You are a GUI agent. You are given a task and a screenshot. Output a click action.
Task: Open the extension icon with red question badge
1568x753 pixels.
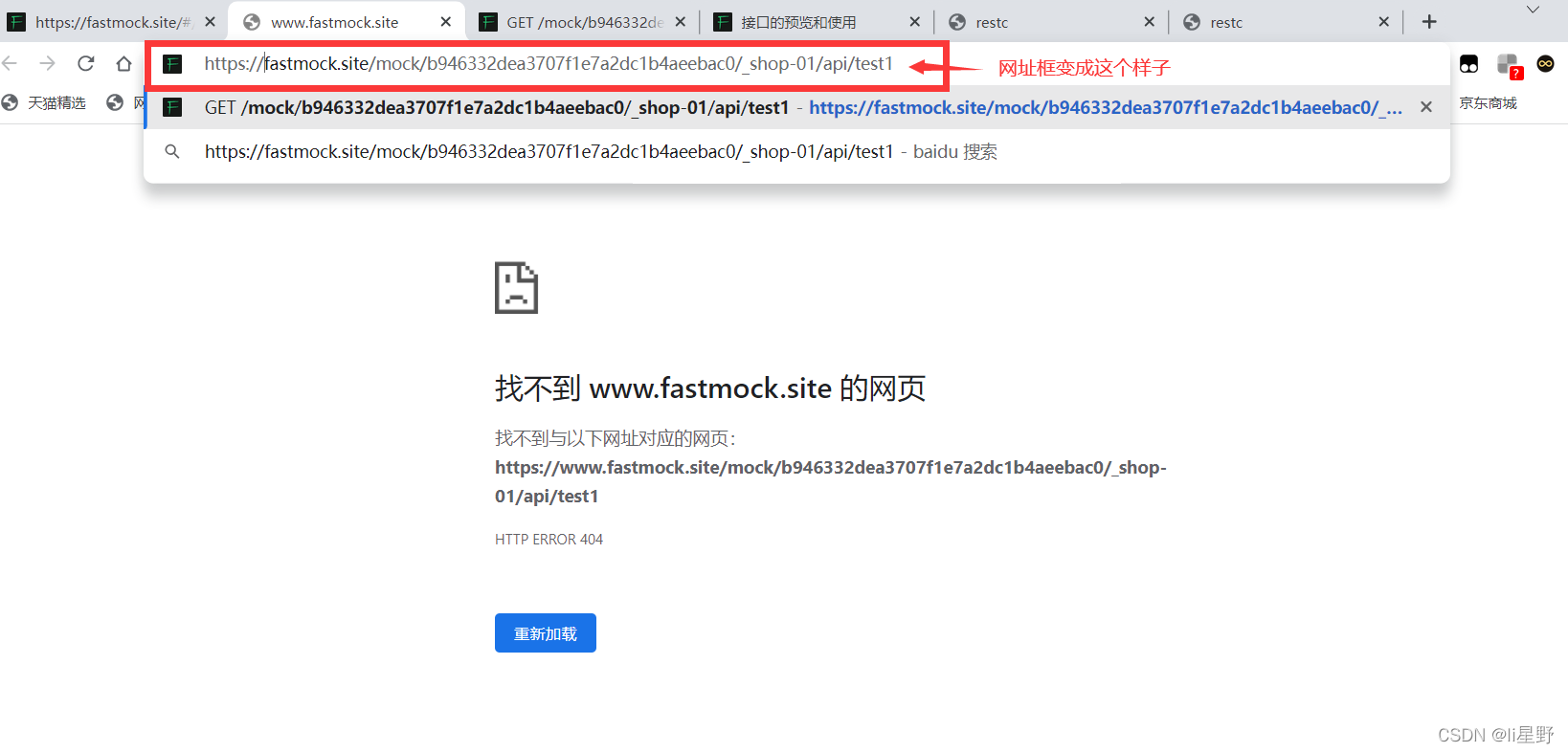click(1509, 65)
